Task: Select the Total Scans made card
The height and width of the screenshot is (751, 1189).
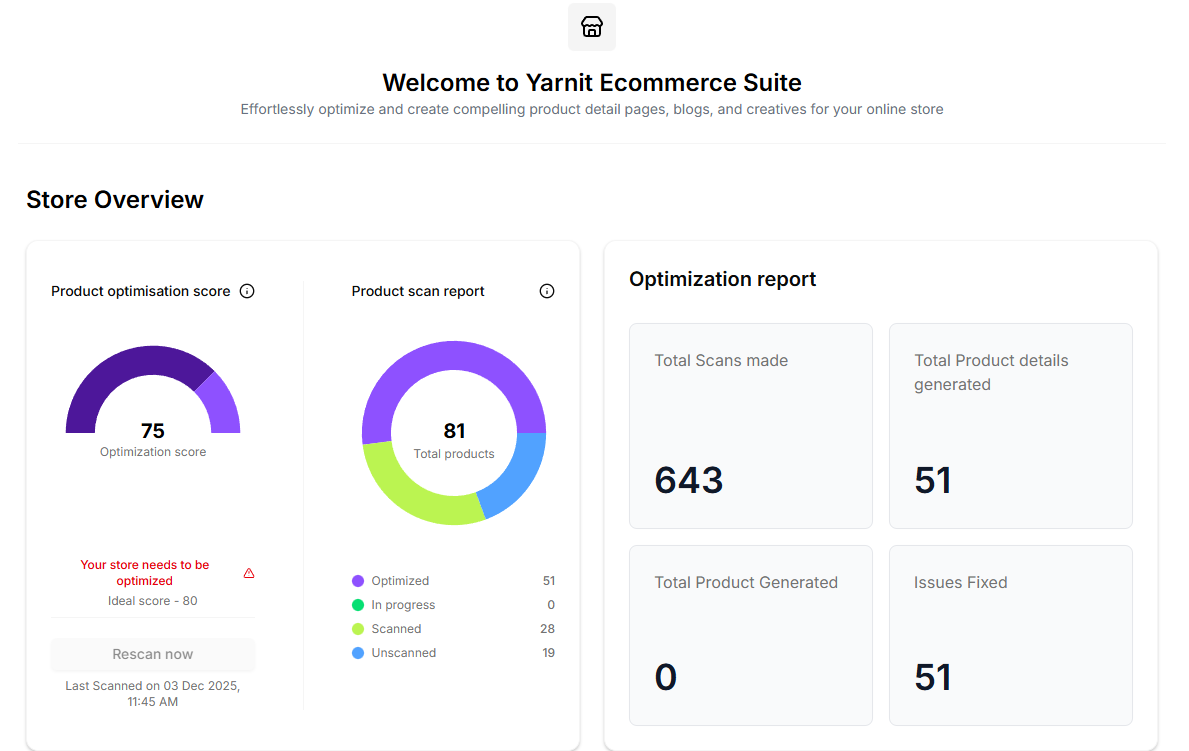Action: [x=751, y=426]
